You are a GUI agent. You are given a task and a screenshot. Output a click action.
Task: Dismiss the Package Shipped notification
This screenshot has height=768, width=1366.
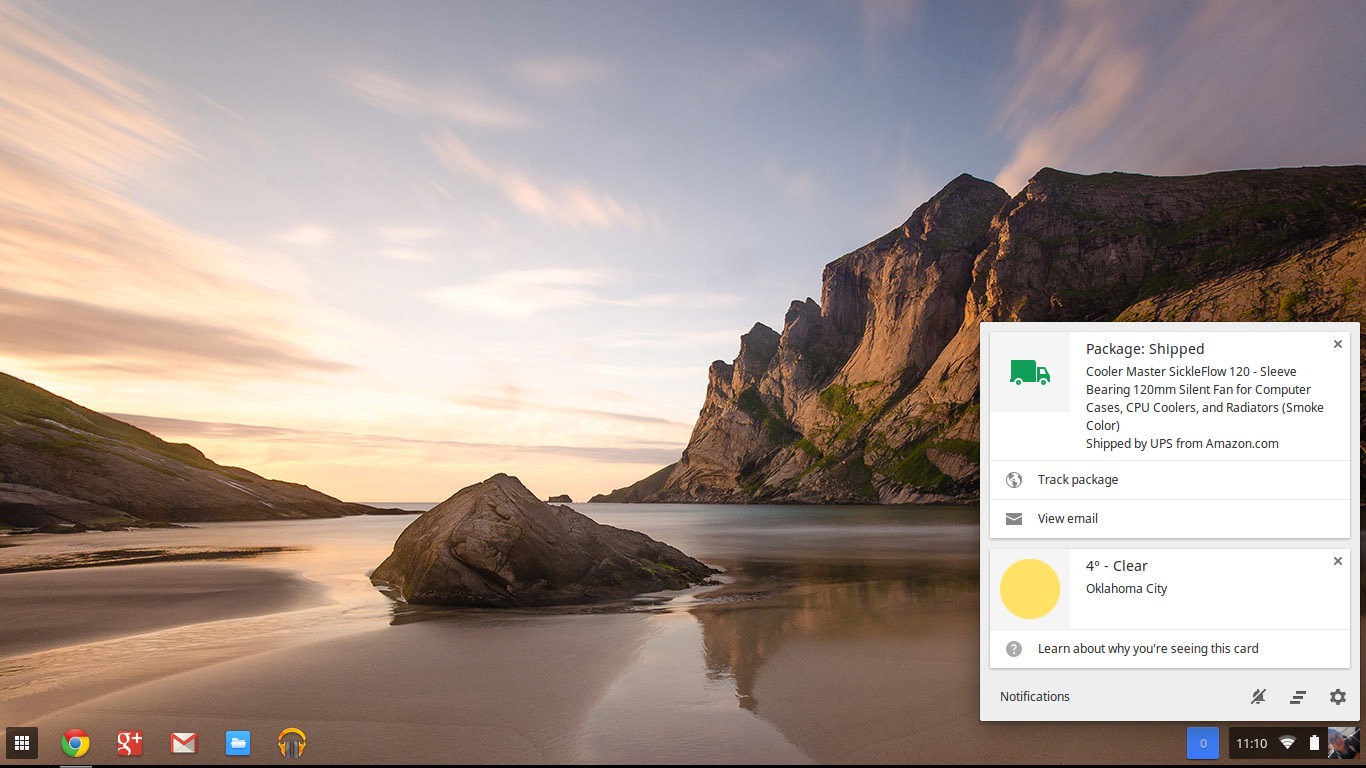click(1337, 344)
